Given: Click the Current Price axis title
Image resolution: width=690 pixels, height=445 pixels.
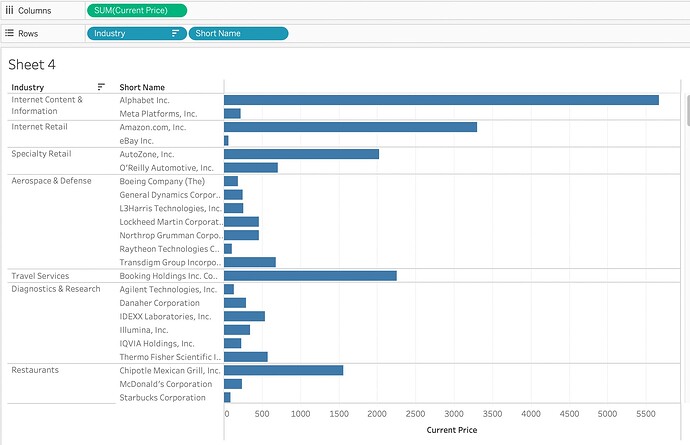Looking at the screenshot, I should (451, 430).
